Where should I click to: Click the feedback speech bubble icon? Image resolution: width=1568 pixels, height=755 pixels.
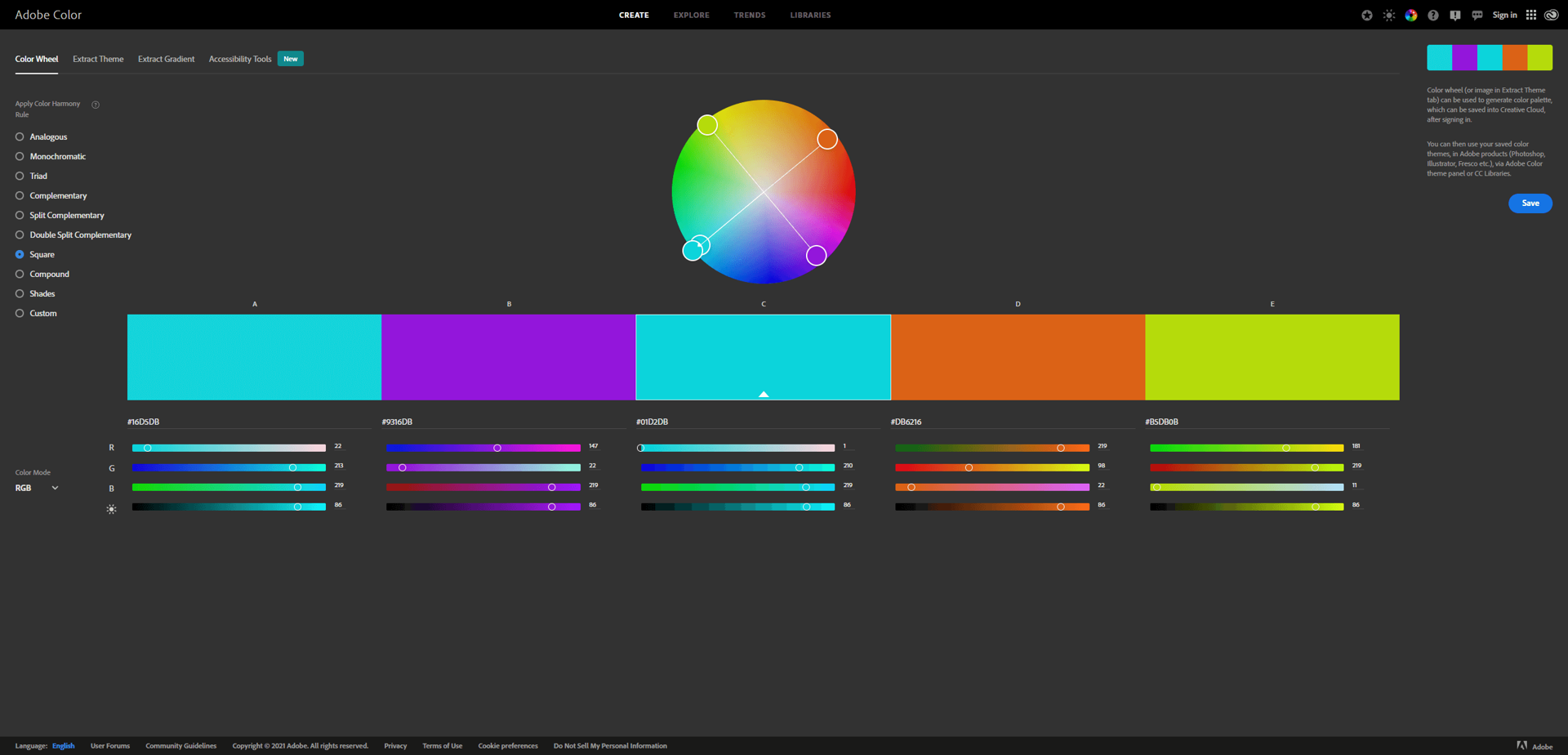[1477, 15]
